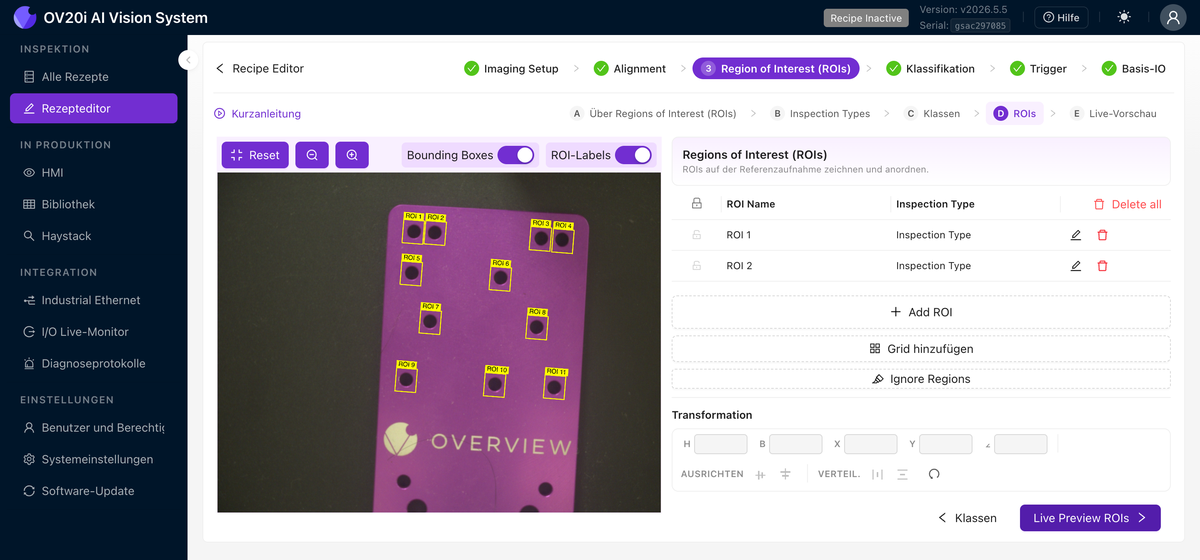Click the Y position input field
The image size is (1200, 560).
tap(946, 444)
